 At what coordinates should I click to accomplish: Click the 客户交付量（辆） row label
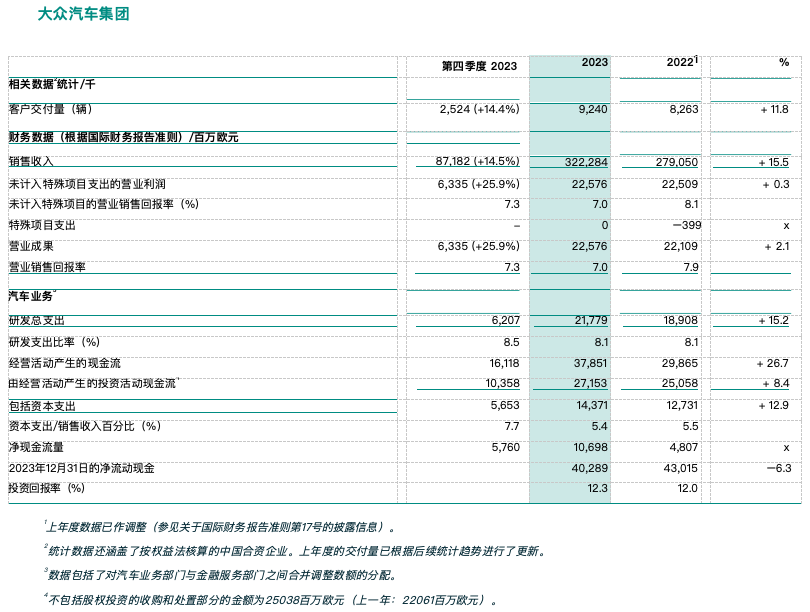(x=50, y=109)
